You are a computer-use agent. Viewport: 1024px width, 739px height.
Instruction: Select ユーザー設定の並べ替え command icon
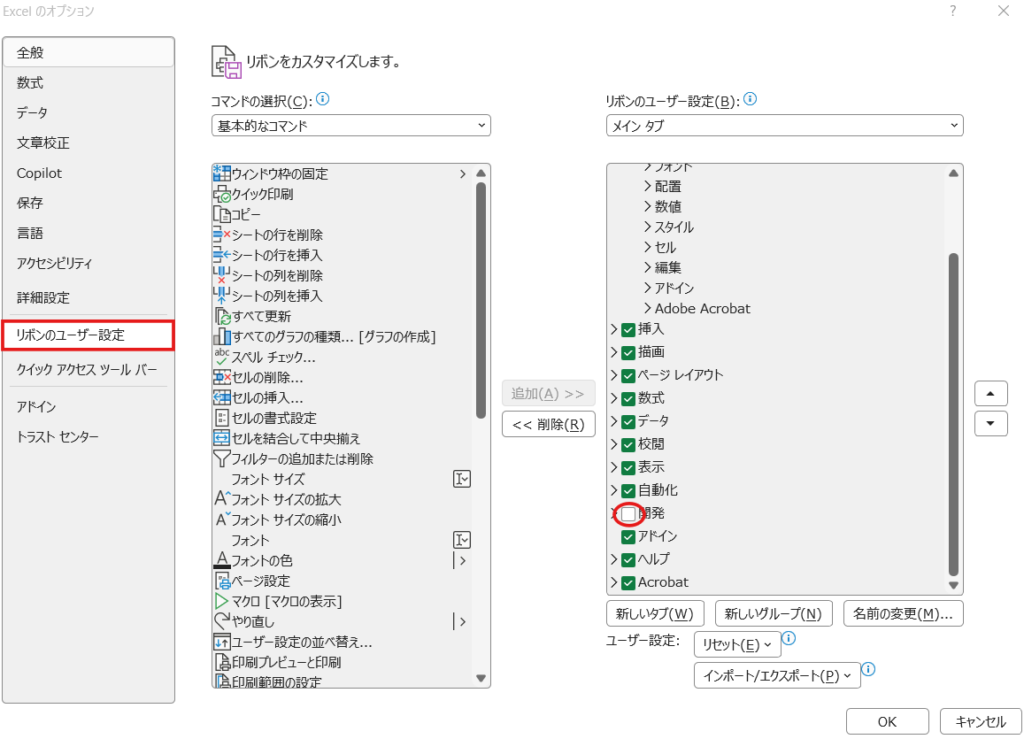click(x=222, y=642)
